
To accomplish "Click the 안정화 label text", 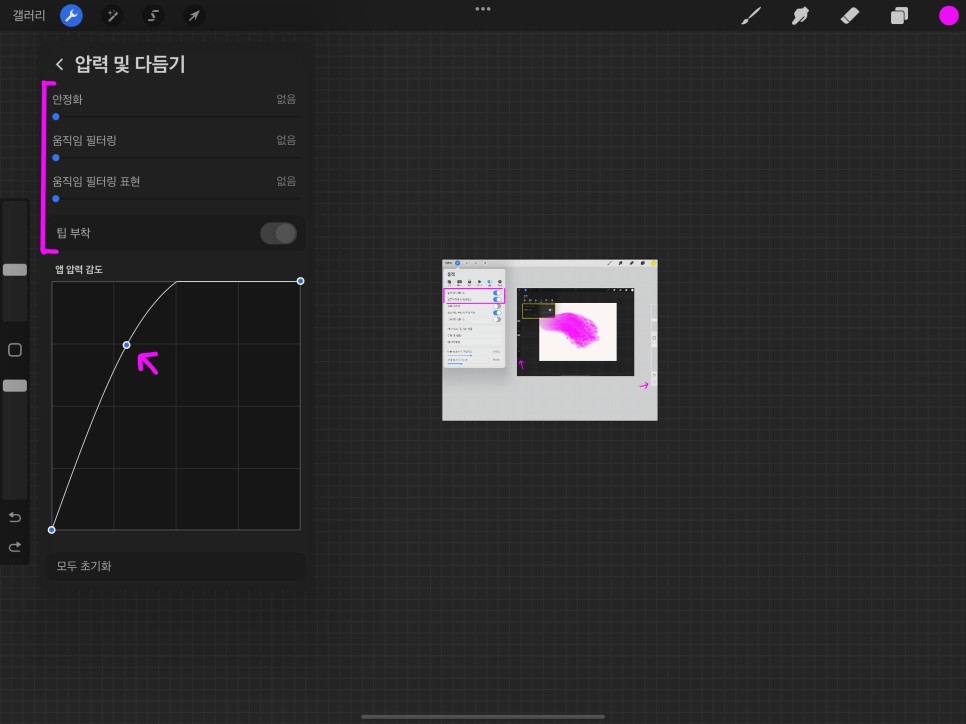I will [x=67, y=99].
